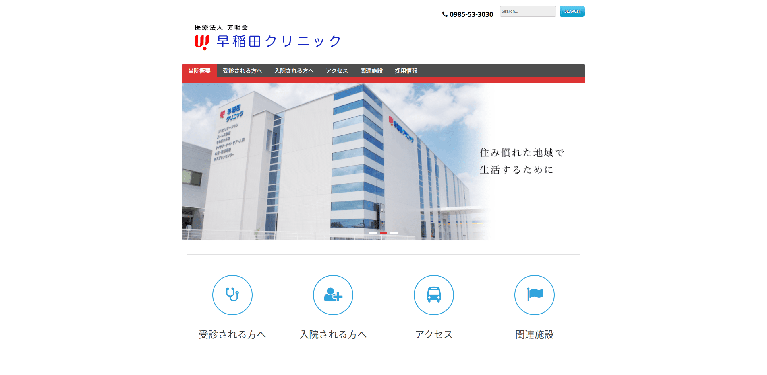The height and width of the screenshot is (375, 767).
Task: Focus the search input field
Action: pos(528,11)
